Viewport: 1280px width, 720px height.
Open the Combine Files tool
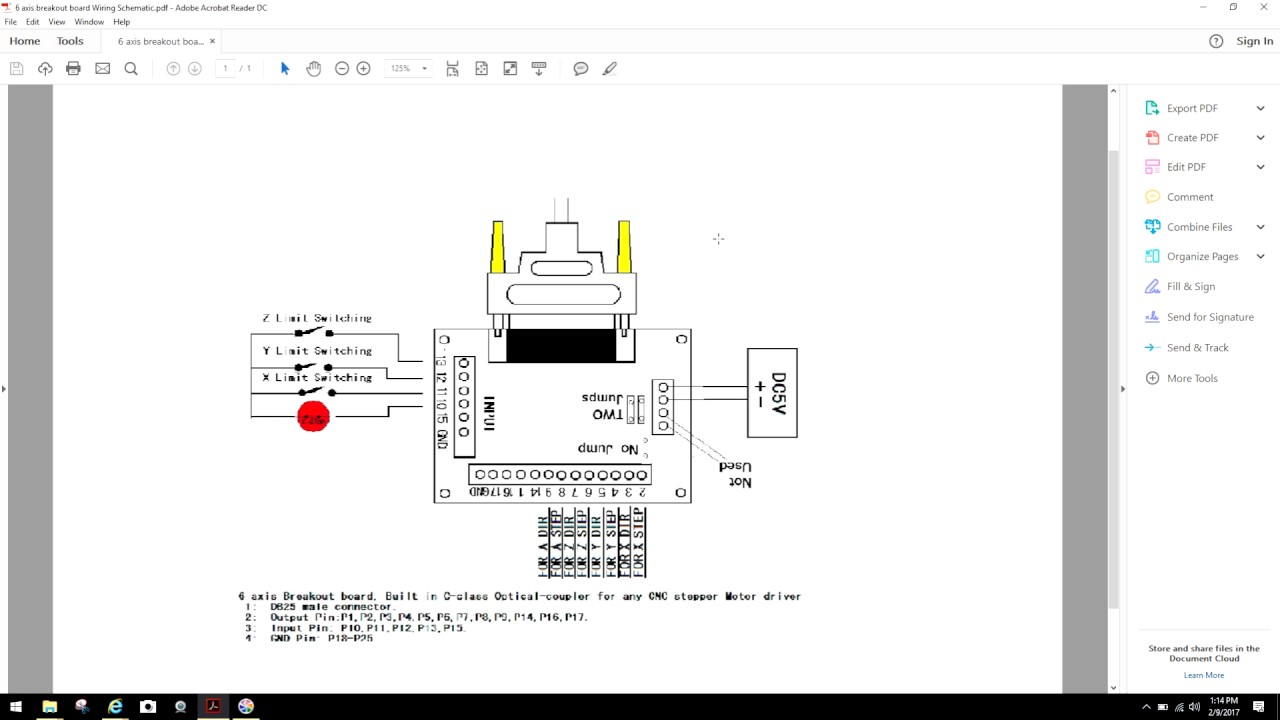[1199, 227]
